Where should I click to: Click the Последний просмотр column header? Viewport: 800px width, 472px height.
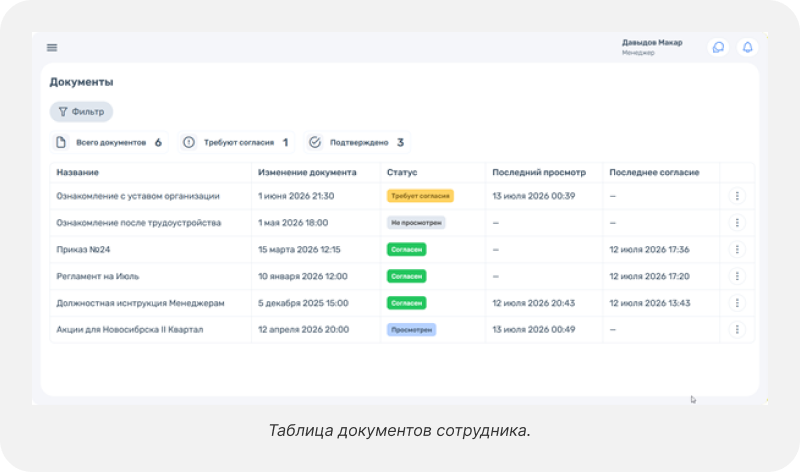tap(539, 172)
